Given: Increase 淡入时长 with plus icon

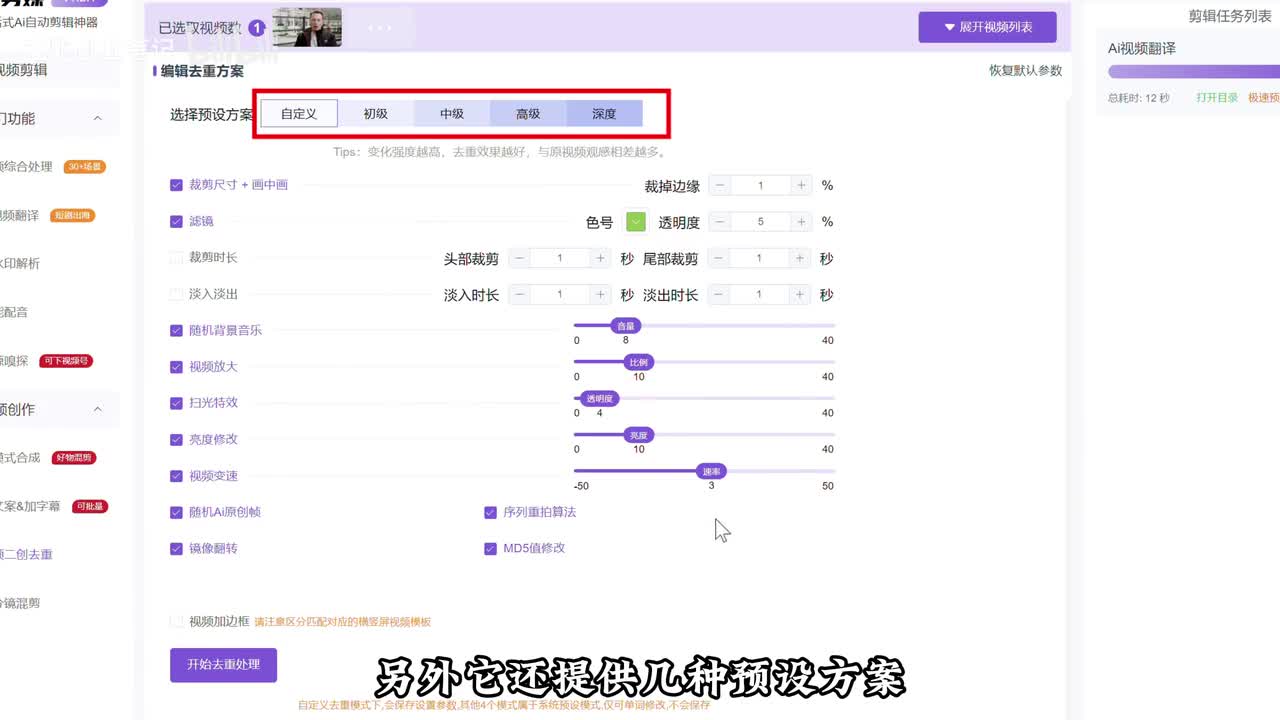Looking at the screenshot, I should click(x=600, y=295).
